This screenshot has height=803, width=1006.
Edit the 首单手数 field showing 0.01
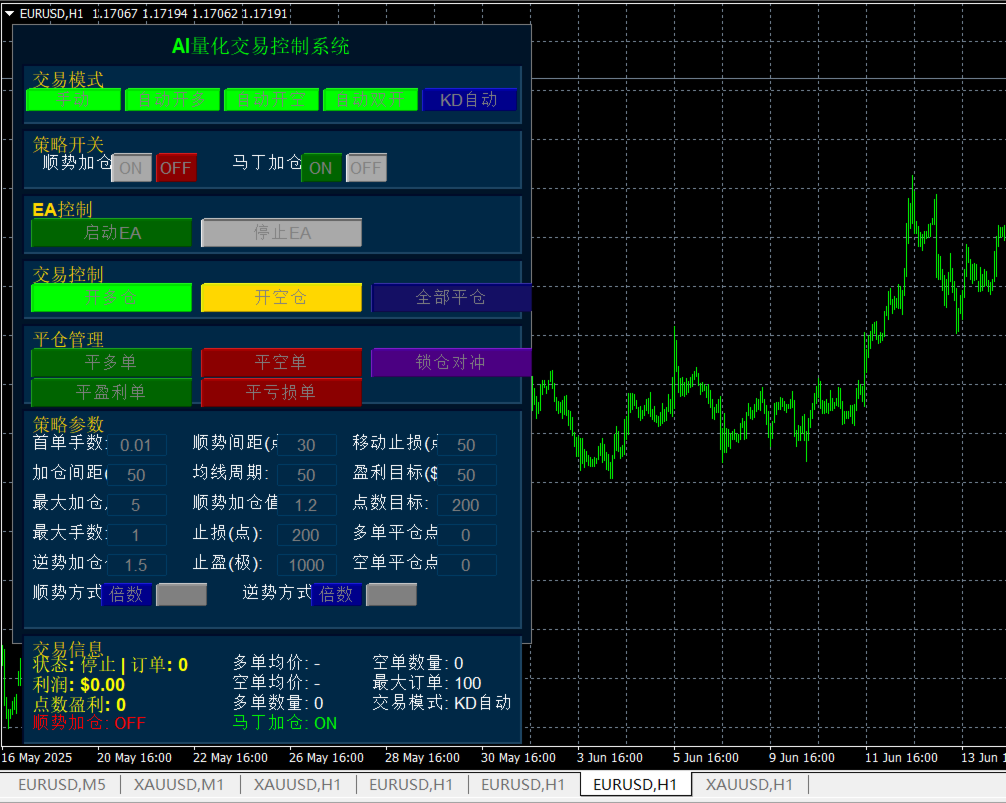[136, 445]
